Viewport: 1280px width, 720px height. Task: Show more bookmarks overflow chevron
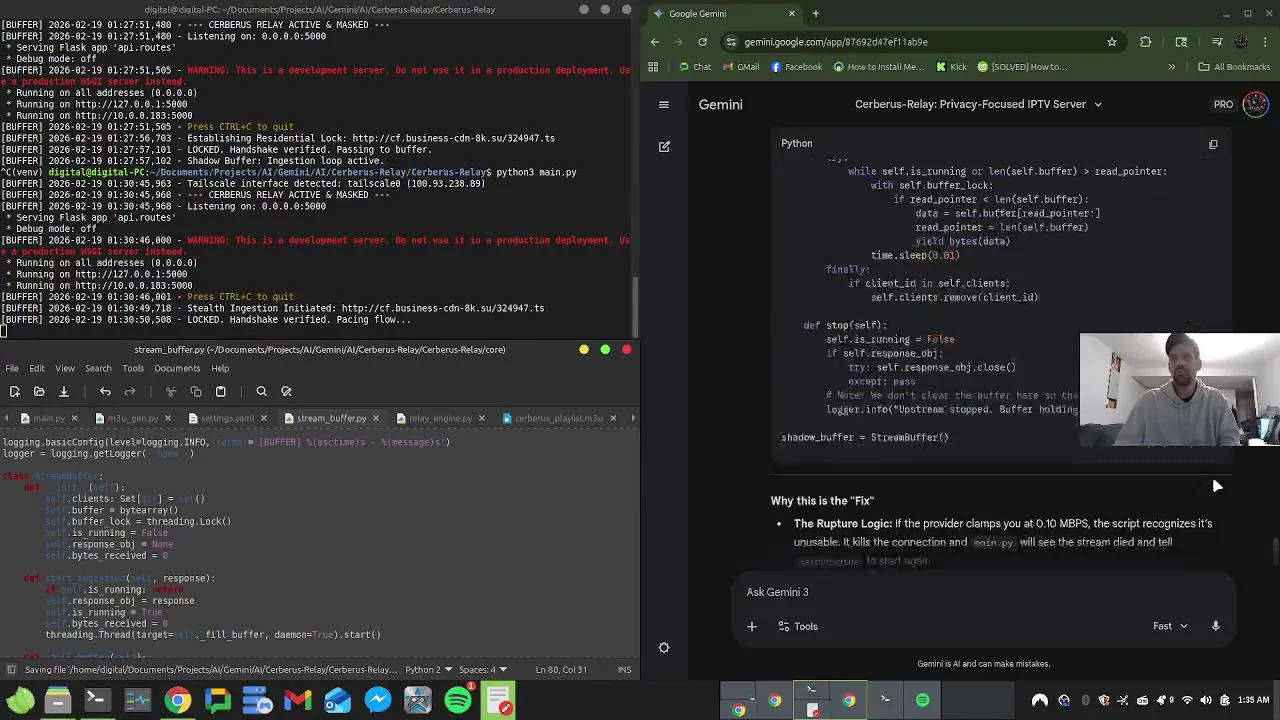1171,67
